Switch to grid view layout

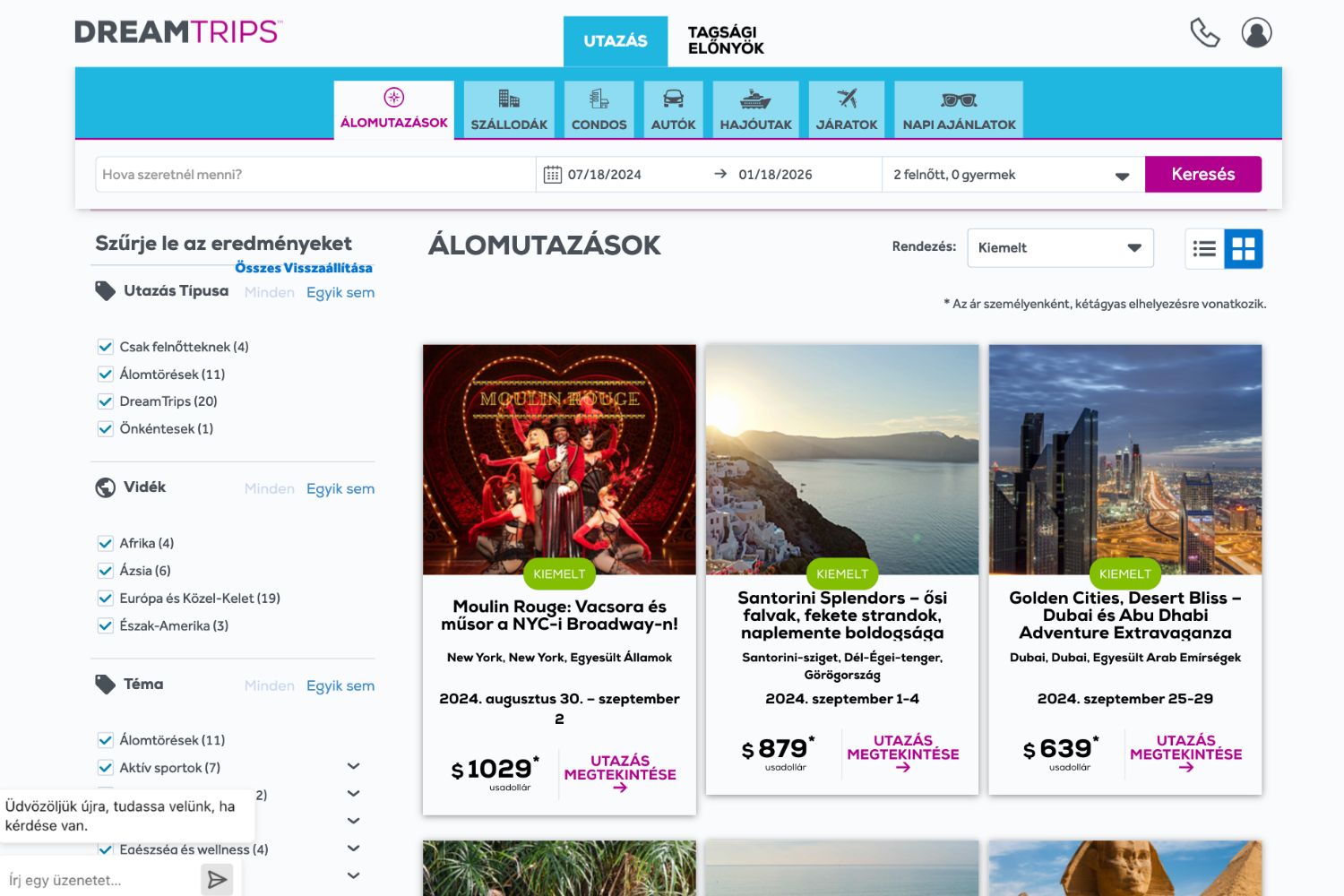coord(1244,249)
